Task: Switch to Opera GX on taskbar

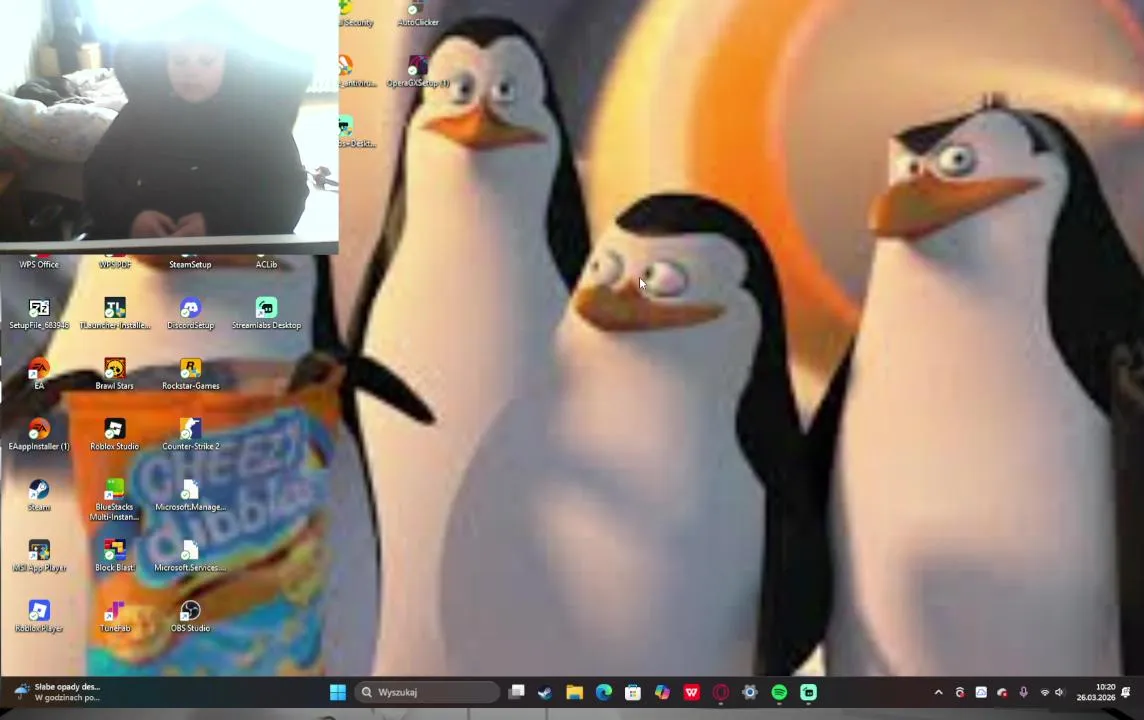Action: pos(720,692)
